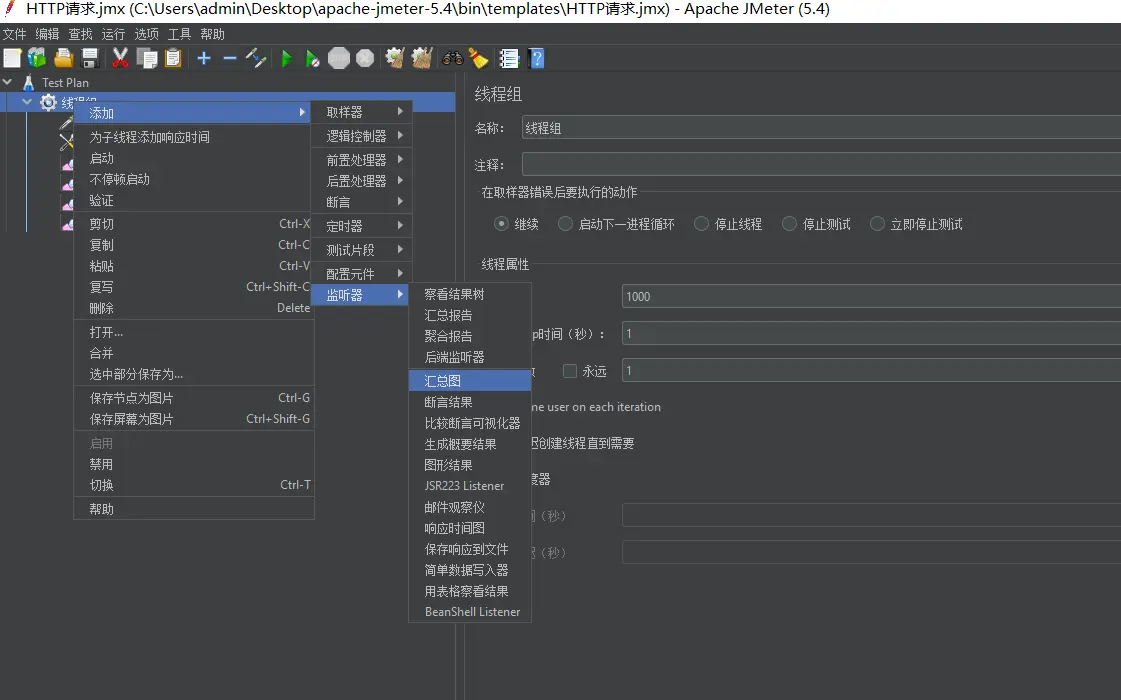Select the 停止线程 radio button

[702, 224]
